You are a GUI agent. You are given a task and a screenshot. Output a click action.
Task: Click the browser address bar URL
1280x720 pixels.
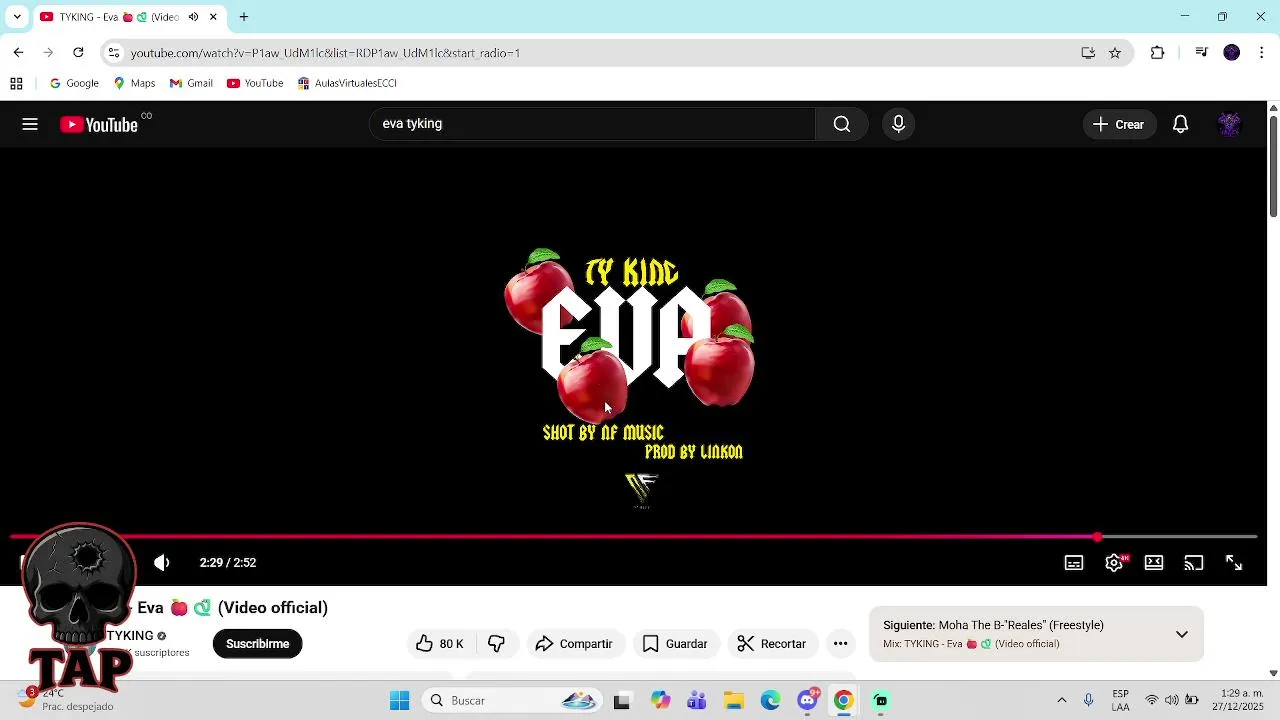325,53
